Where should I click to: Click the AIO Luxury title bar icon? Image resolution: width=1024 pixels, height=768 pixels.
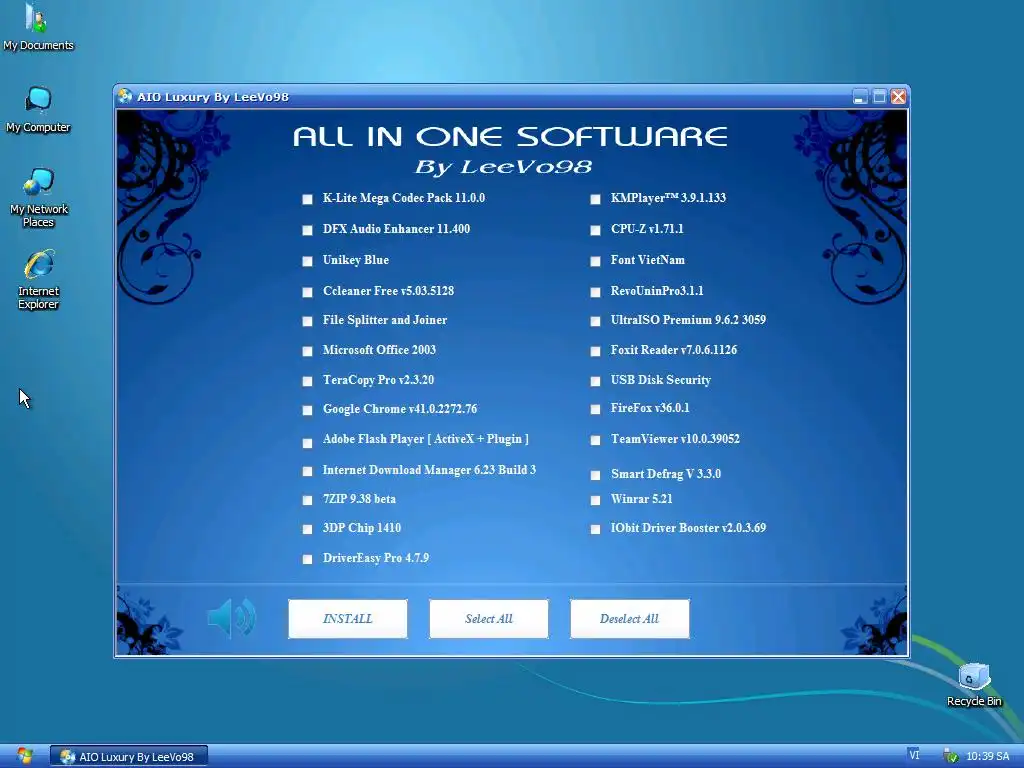tap(125, 97)
